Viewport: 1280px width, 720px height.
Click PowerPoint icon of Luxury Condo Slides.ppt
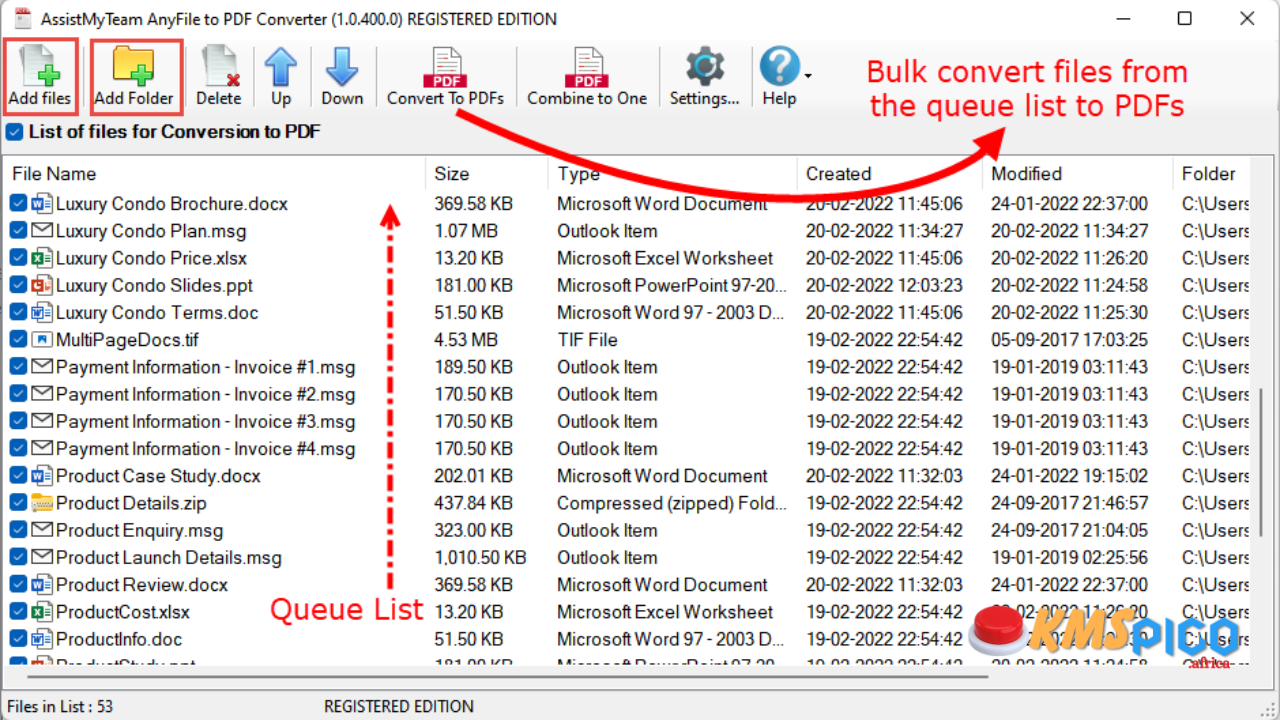[42, 285]
